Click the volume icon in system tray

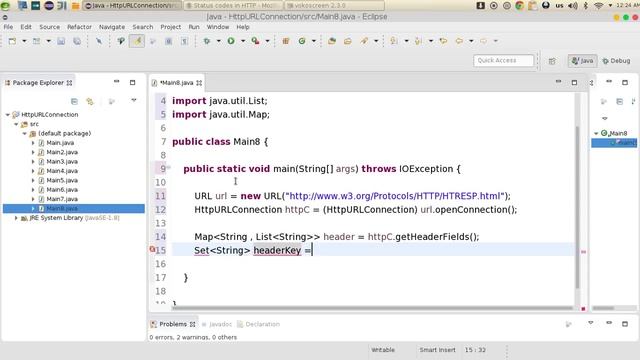point(573,5)
